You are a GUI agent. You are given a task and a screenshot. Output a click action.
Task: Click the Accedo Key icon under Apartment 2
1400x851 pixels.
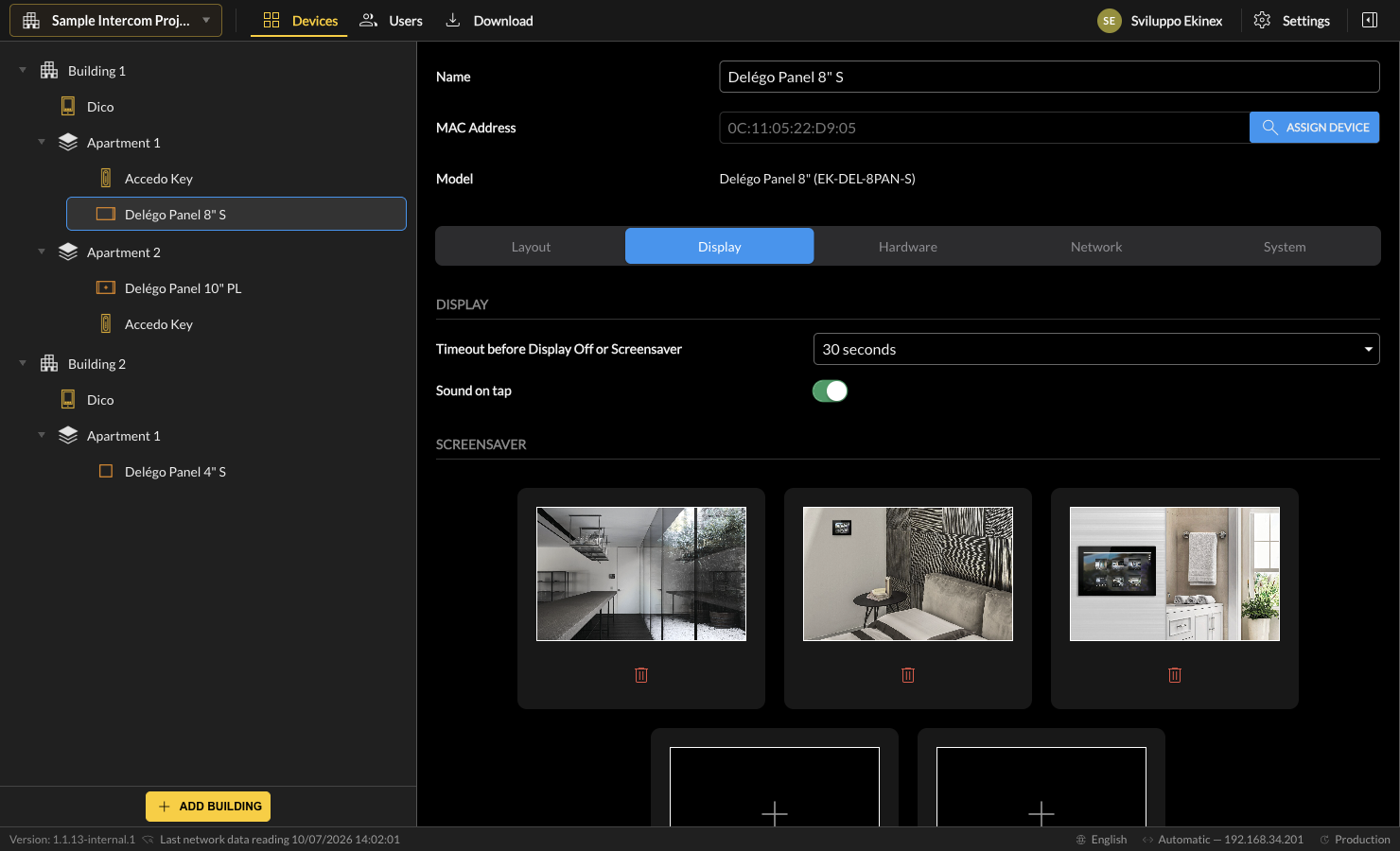[x=106, y=324]
